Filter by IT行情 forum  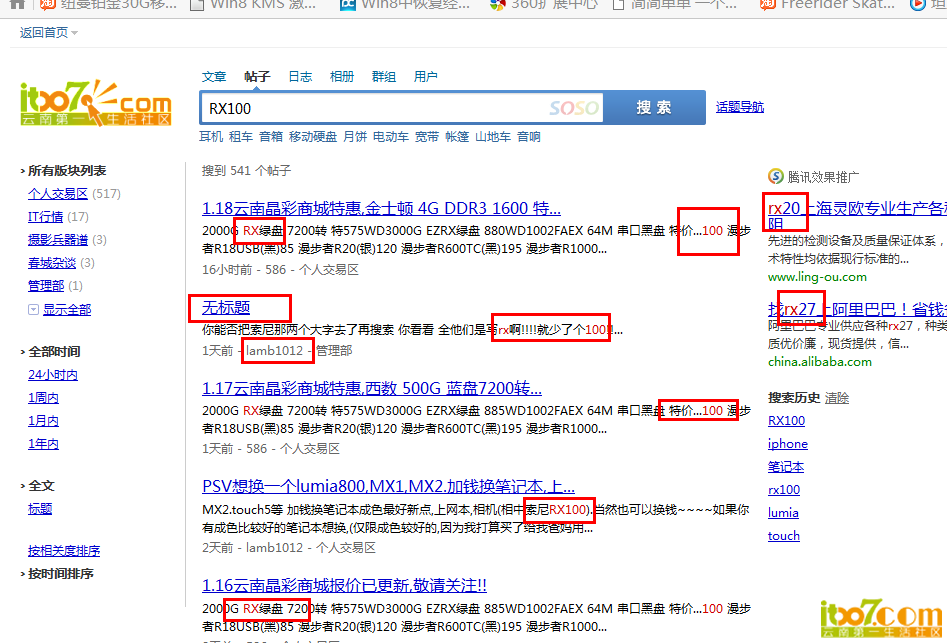[45, 217]
